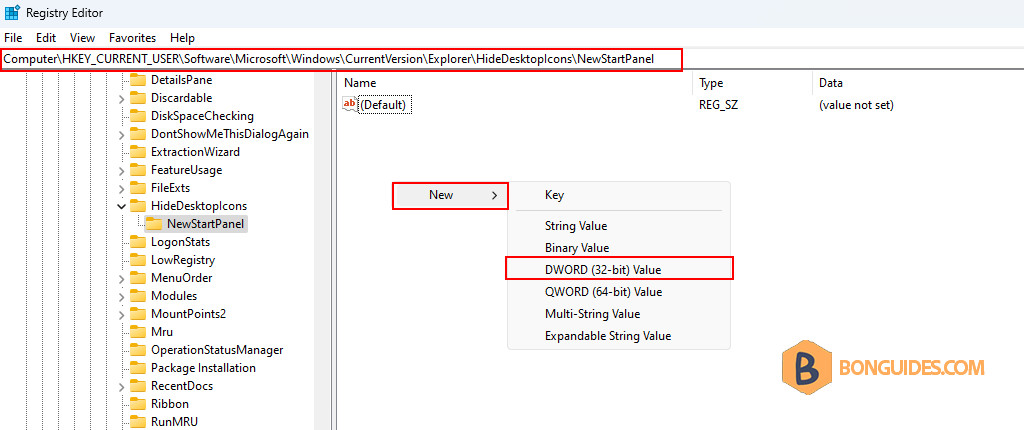Screen dimensions: 1024x430
Task: Select the NewStartPanel tree label
Action: [205, 223]
